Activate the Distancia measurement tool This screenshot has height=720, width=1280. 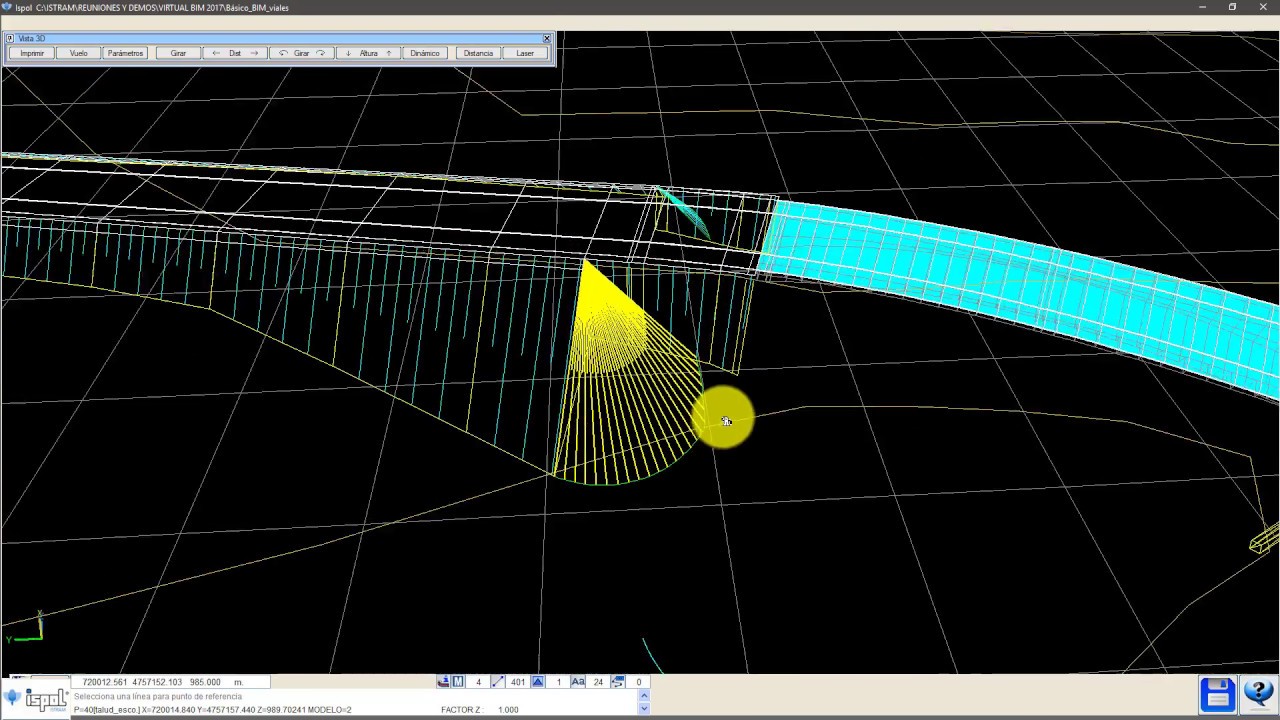coord(478,53)
